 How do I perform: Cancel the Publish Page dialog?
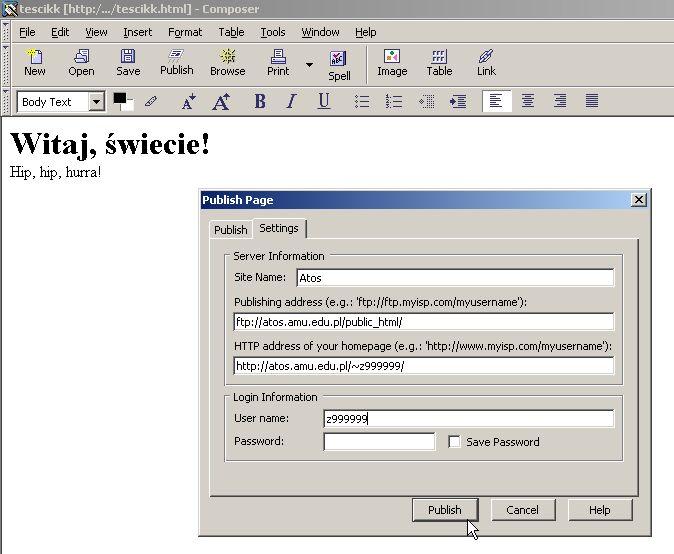[523, 510]
